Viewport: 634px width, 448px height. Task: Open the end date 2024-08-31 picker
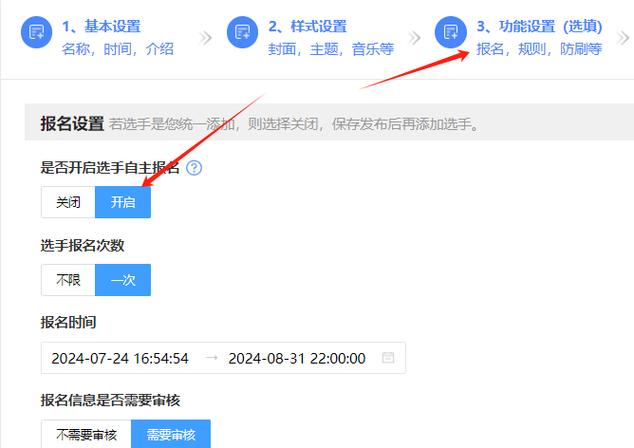pos(296,358)
